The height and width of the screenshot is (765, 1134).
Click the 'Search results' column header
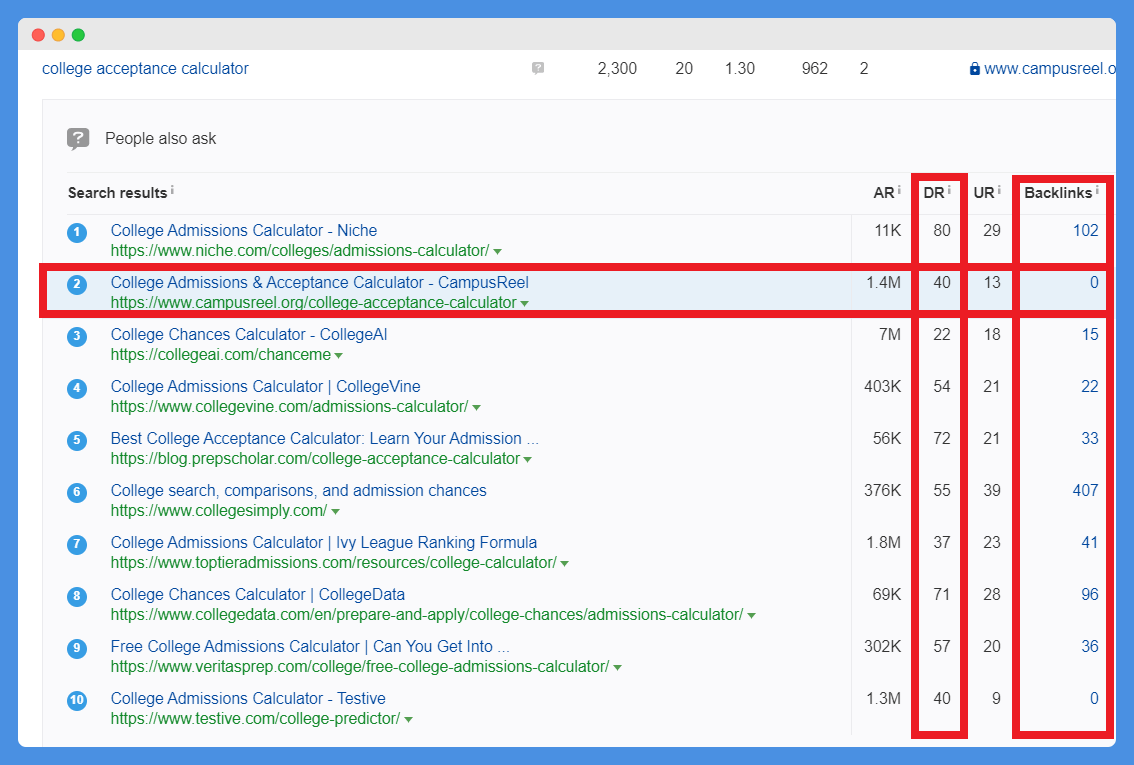tap(117, 193)
